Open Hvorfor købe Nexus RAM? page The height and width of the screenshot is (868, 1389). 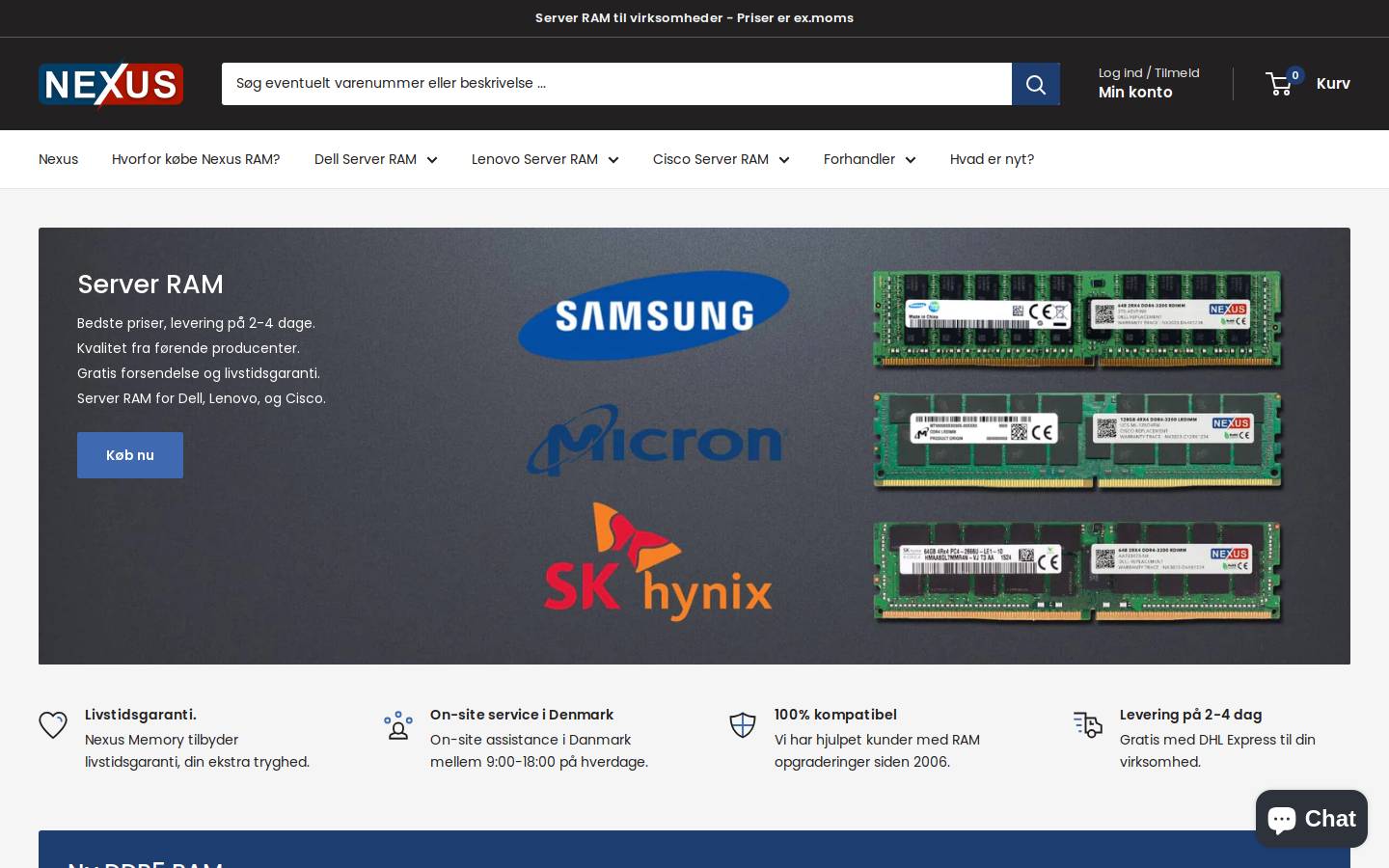coord(196,159)
